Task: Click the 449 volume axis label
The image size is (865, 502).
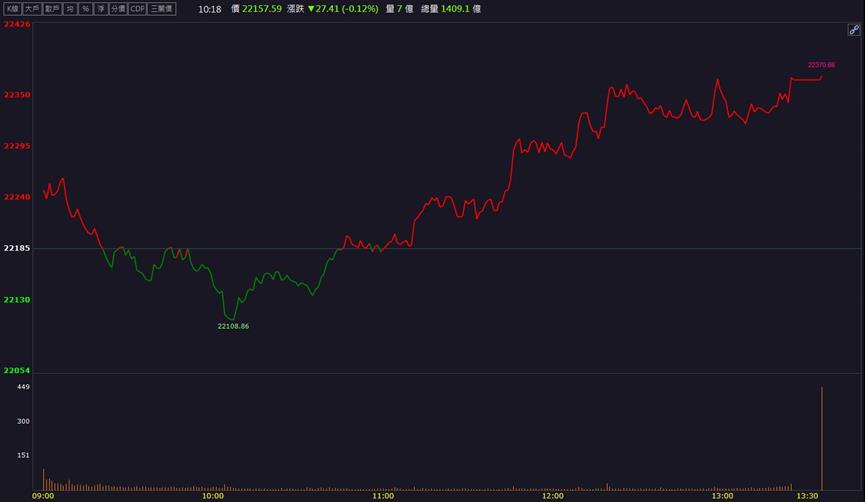Action: 23,387
